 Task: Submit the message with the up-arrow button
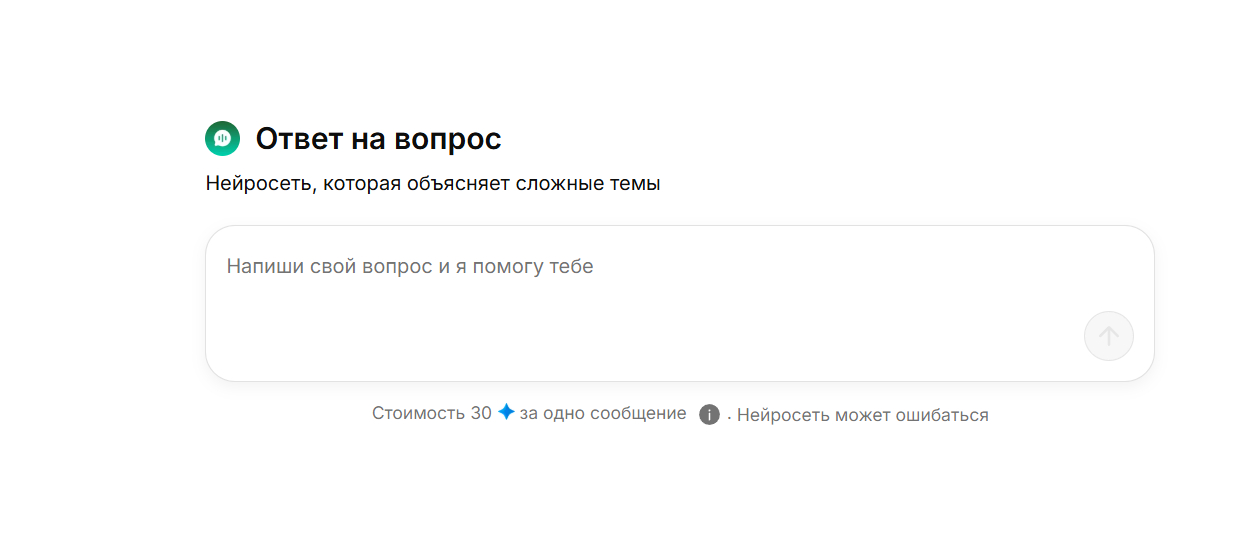1108,336
